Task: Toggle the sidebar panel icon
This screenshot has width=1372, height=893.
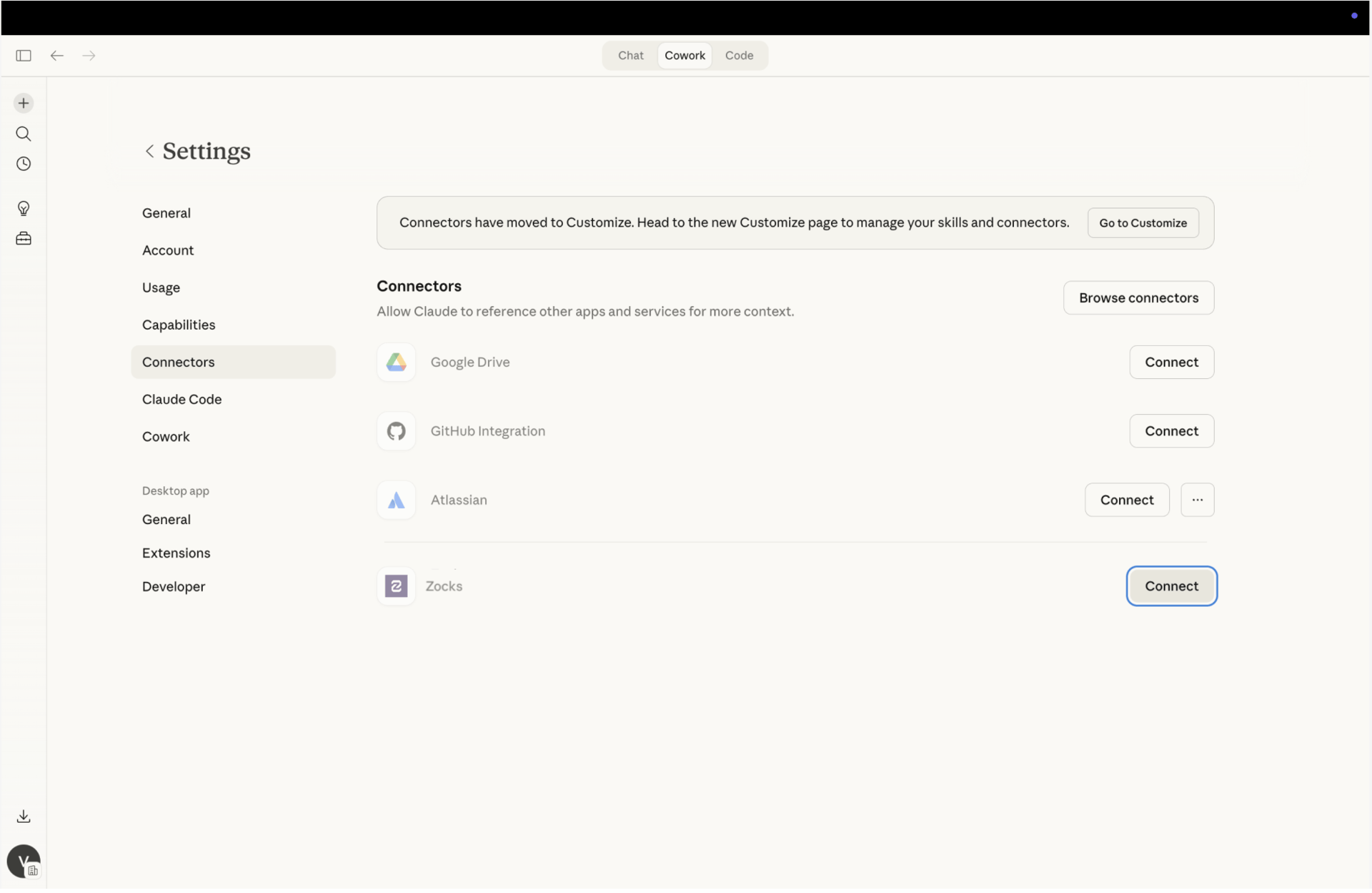Action: 24,56
